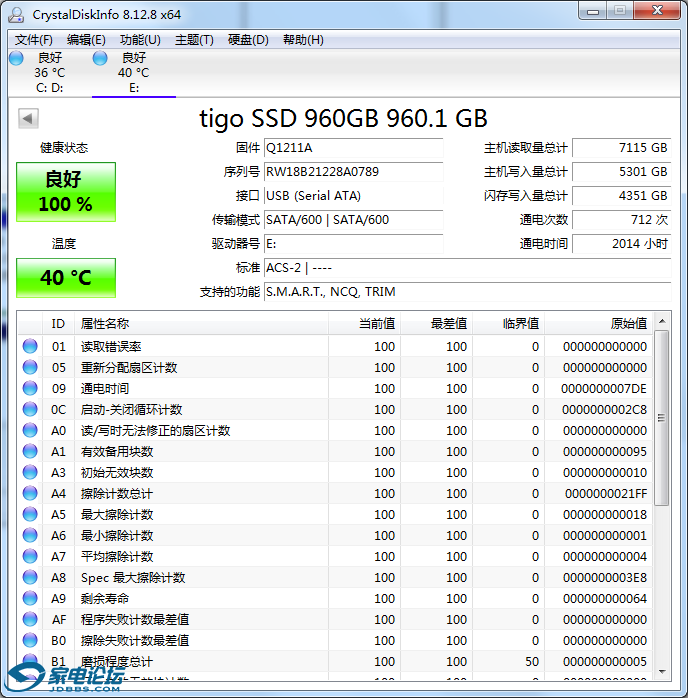Click the interface field USB (Serial ATA)
Image resolution: width=688 pixels, height=698 pixels.
pos(353,196)
